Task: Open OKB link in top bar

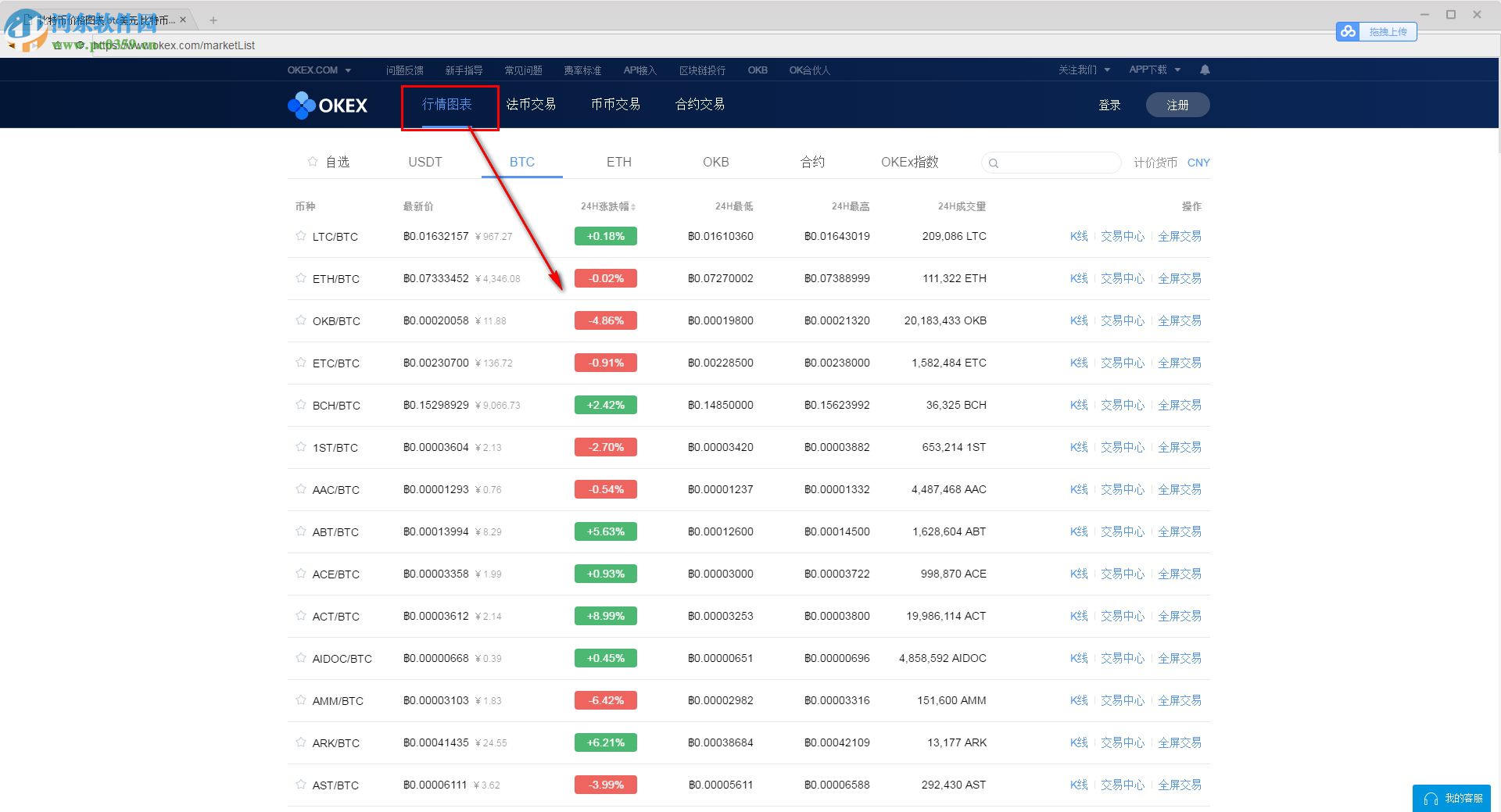Action: click(x=758, y=70)
